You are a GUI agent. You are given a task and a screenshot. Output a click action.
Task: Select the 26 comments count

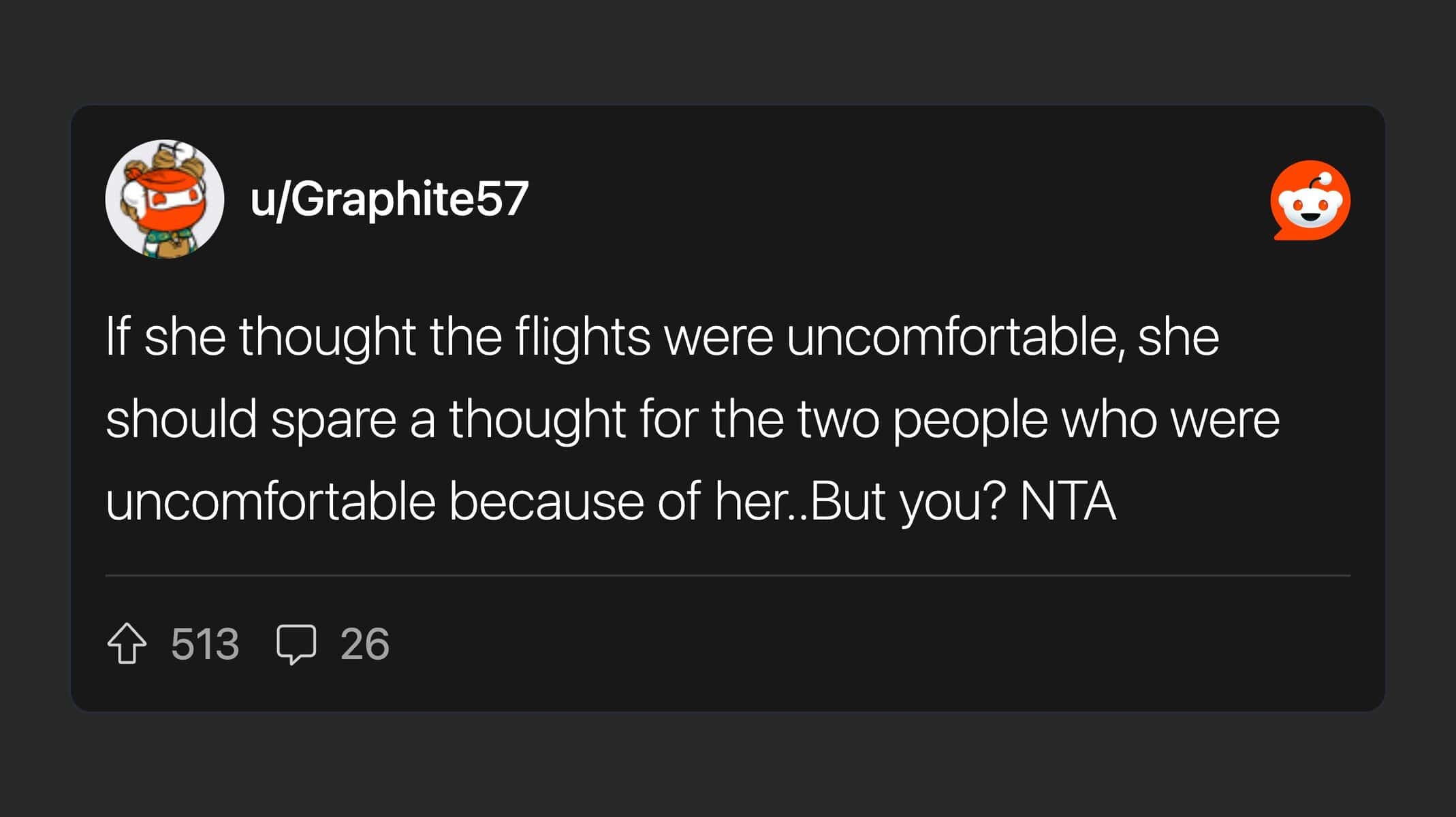click(x=365, y=644)
